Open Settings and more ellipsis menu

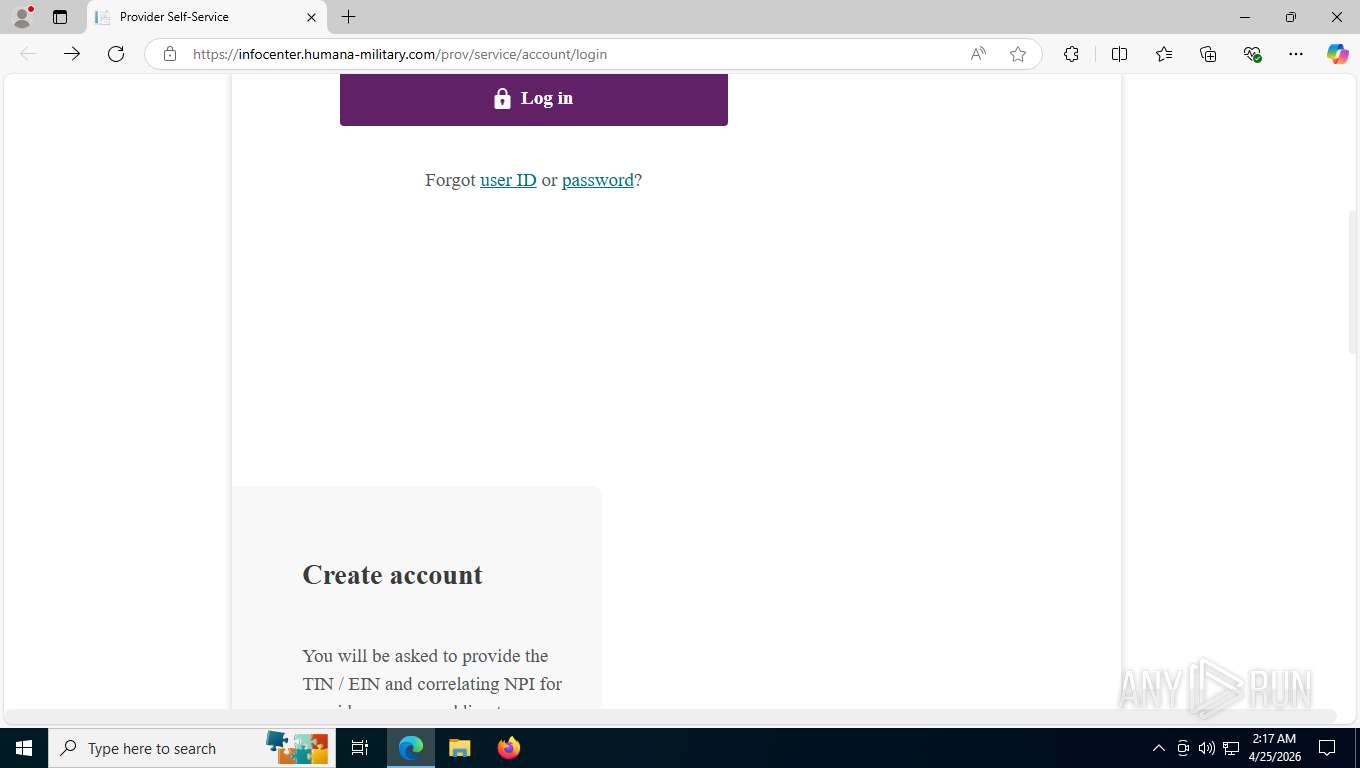click(x=1296, y=54)
